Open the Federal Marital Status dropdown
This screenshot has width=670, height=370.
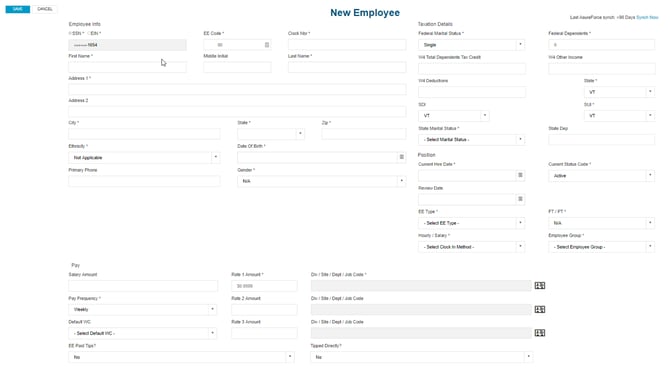(x=471, y=45)
